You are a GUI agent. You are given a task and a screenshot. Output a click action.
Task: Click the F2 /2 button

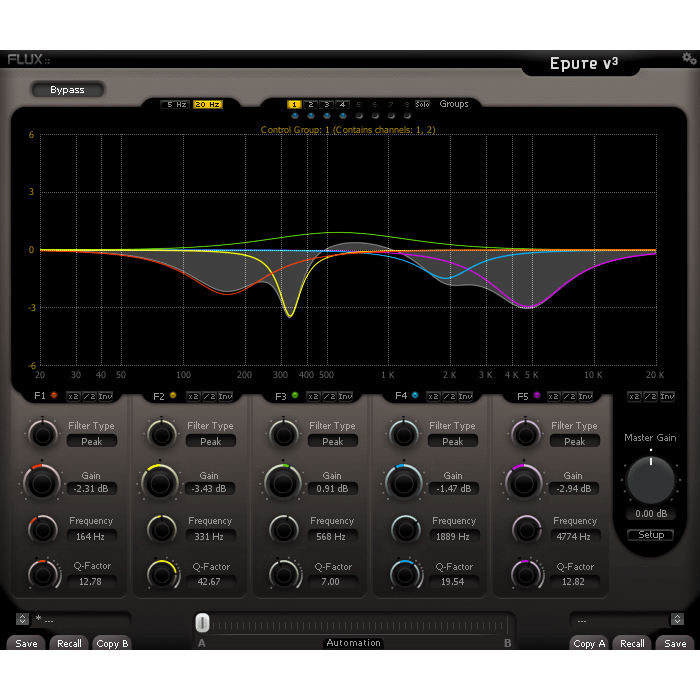[209, 396]
